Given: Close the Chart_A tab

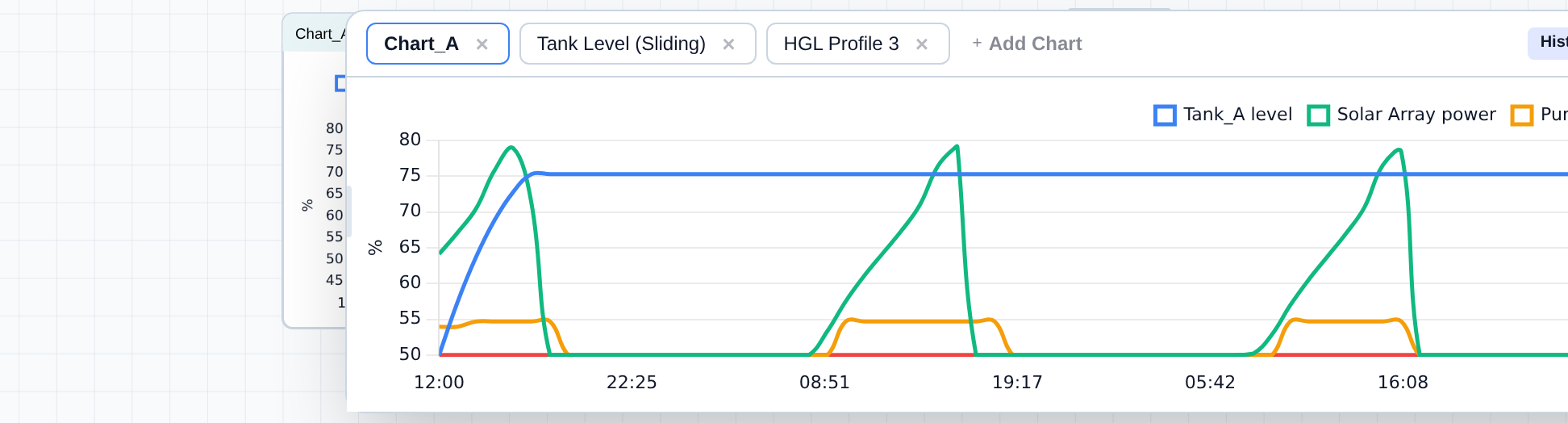Looking at the screenshot, I should (482, 44).
